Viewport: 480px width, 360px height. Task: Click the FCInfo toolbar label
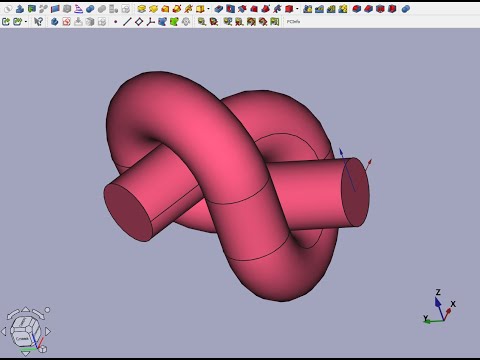(x=293, y=22)
